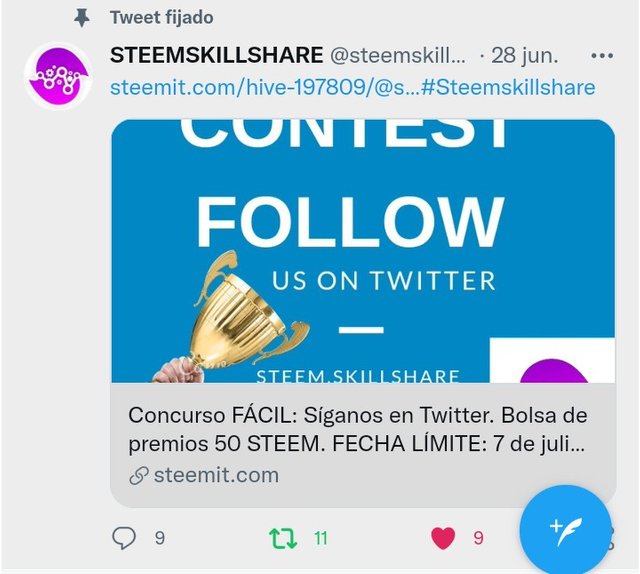640x574 pixels.
Task: Open the tweet via 28 jun. timestamp
Action: [524, 56]
